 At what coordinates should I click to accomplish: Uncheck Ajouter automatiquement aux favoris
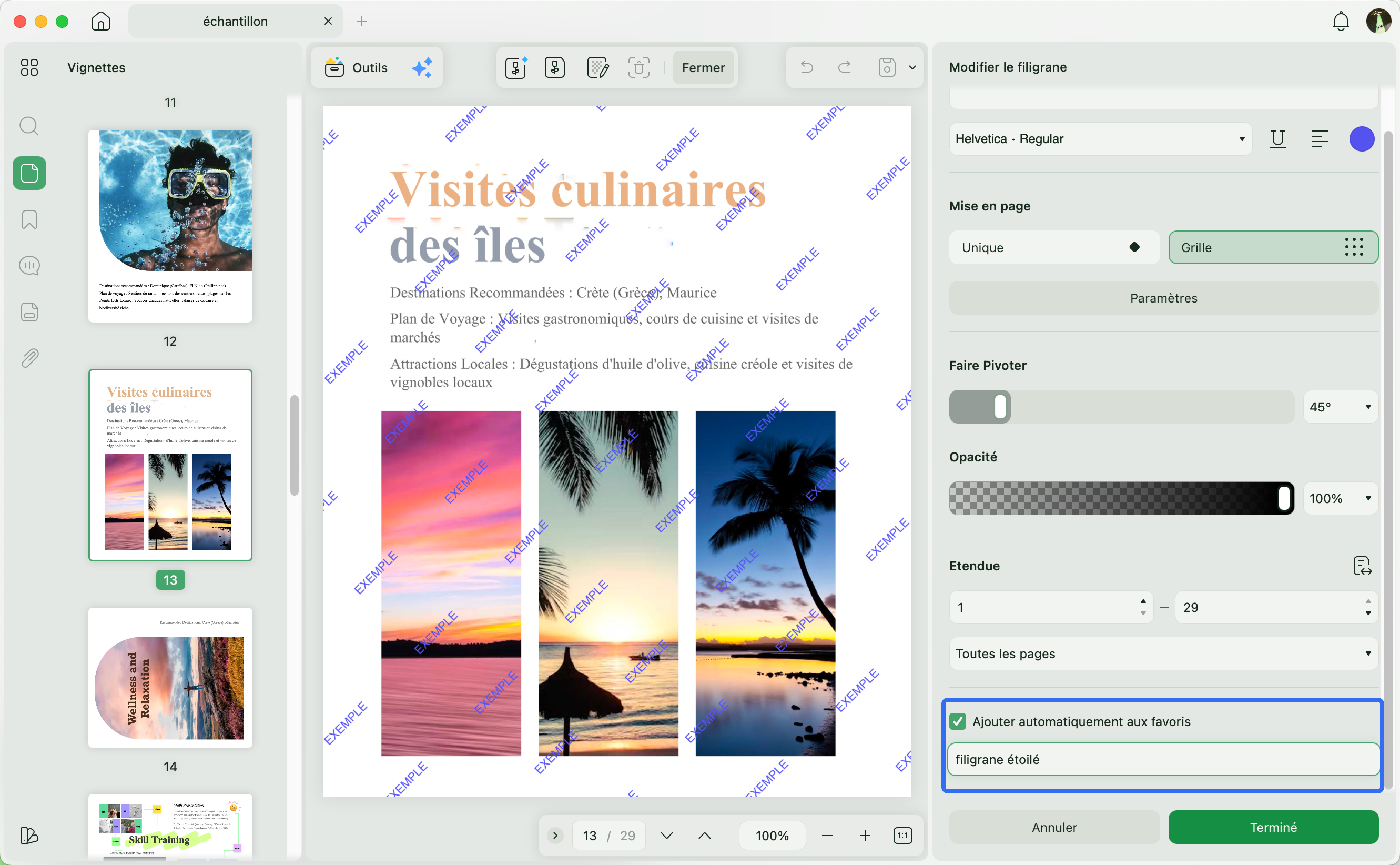click(x=958, y=721)
